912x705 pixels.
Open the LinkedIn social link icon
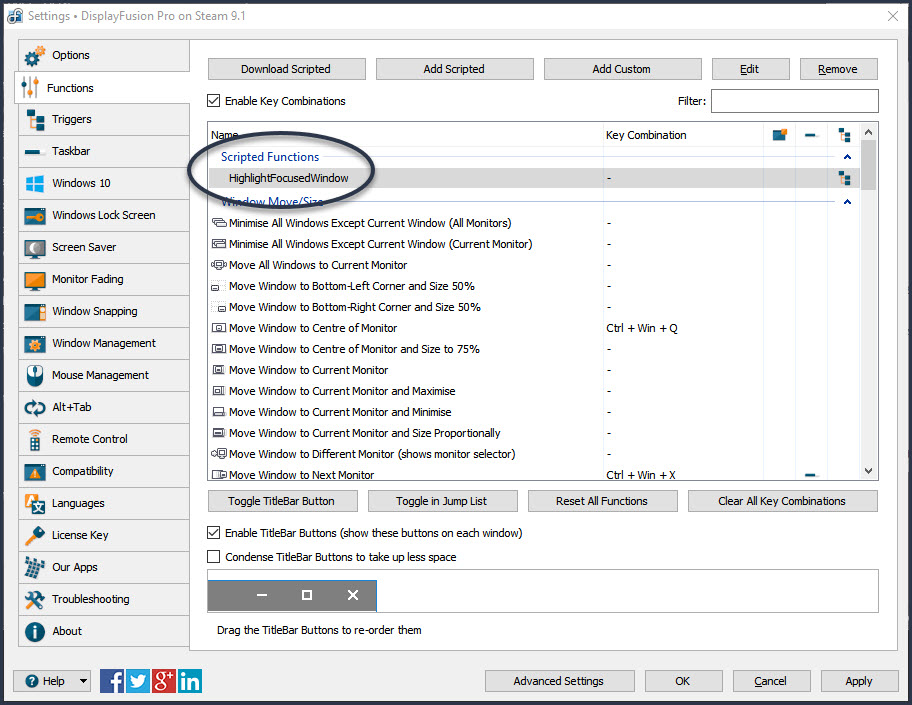click(x=190, y=681)
